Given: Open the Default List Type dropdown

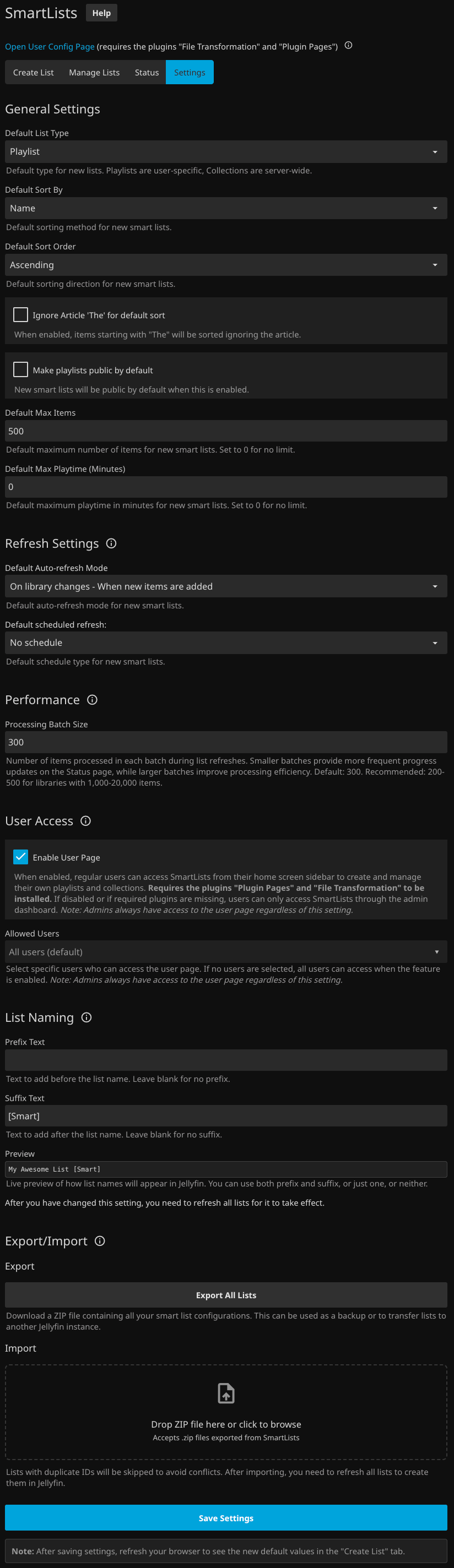Looking at the screenshot, I should click(226, 151).
